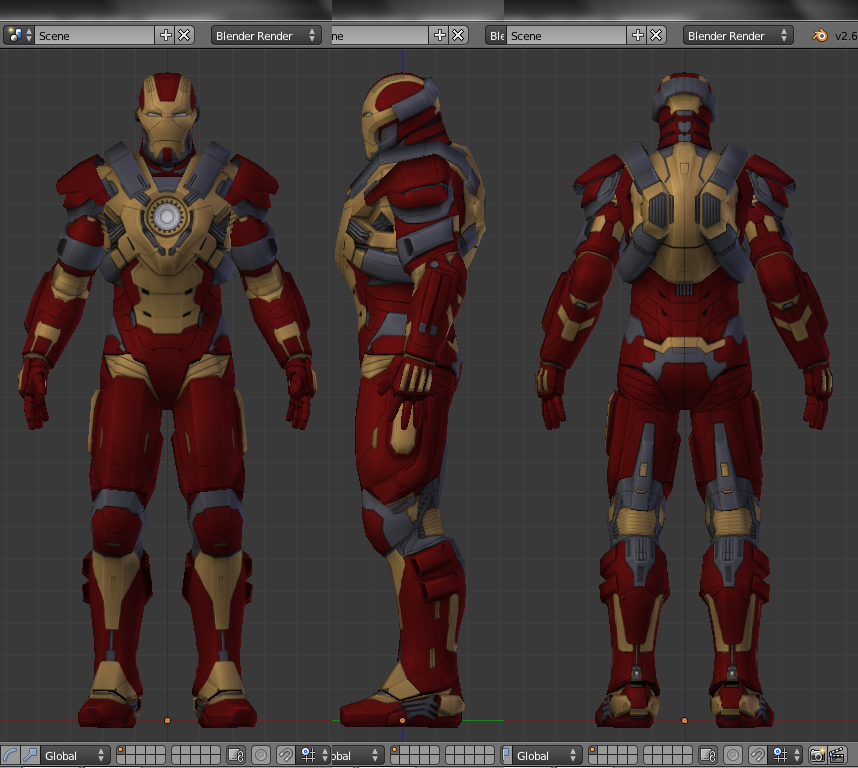Toggle the snap magnet in the front view
The width and height of the screenshot is (858, 768).
tap(285, 755)
